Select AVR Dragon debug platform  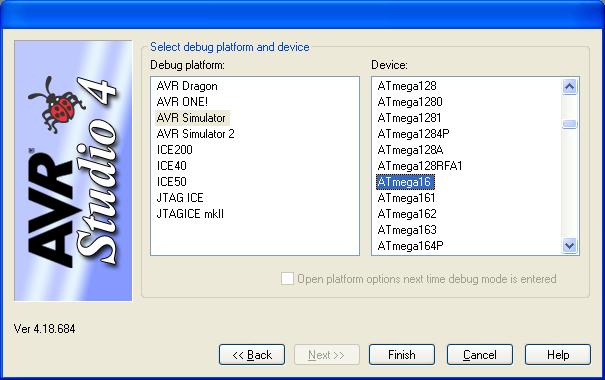pos(187,86)
